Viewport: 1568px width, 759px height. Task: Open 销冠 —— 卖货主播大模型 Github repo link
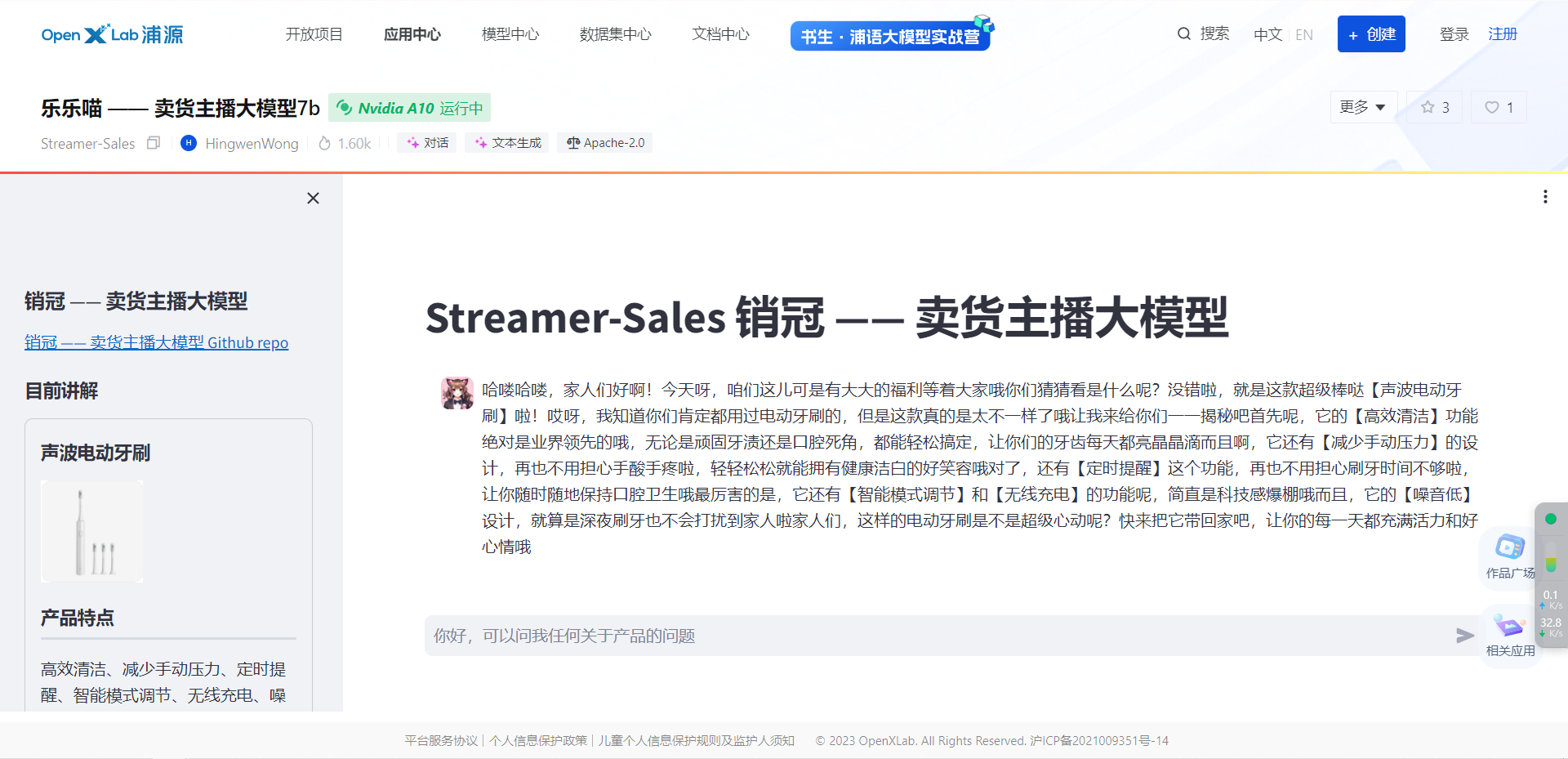click(156, 342)
